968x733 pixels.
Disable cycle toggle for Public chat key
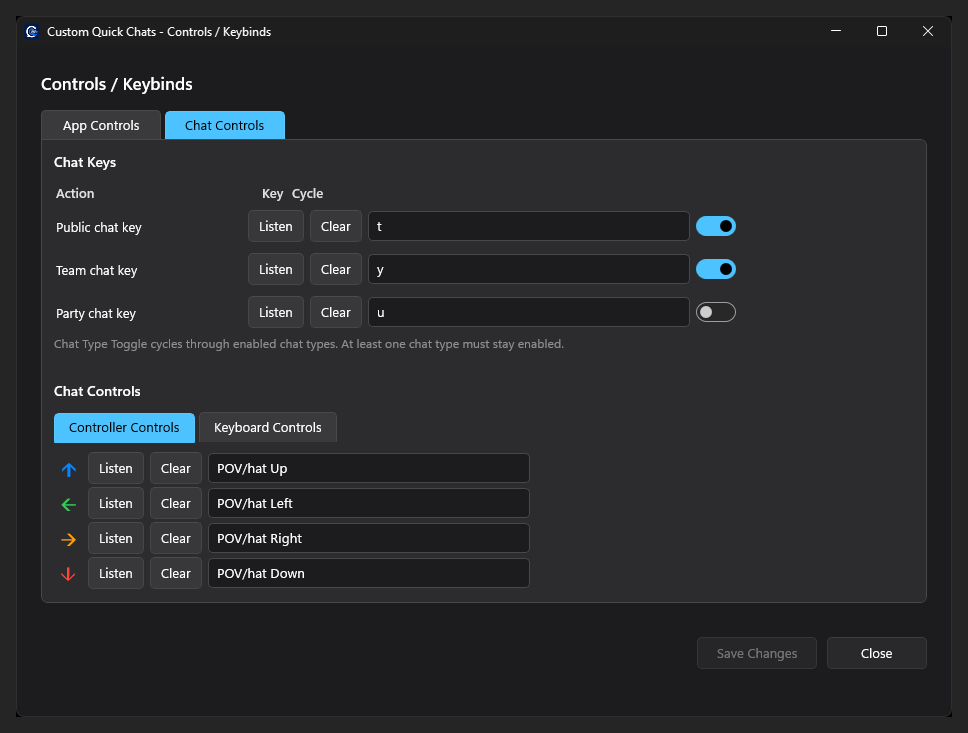(716, 226)
